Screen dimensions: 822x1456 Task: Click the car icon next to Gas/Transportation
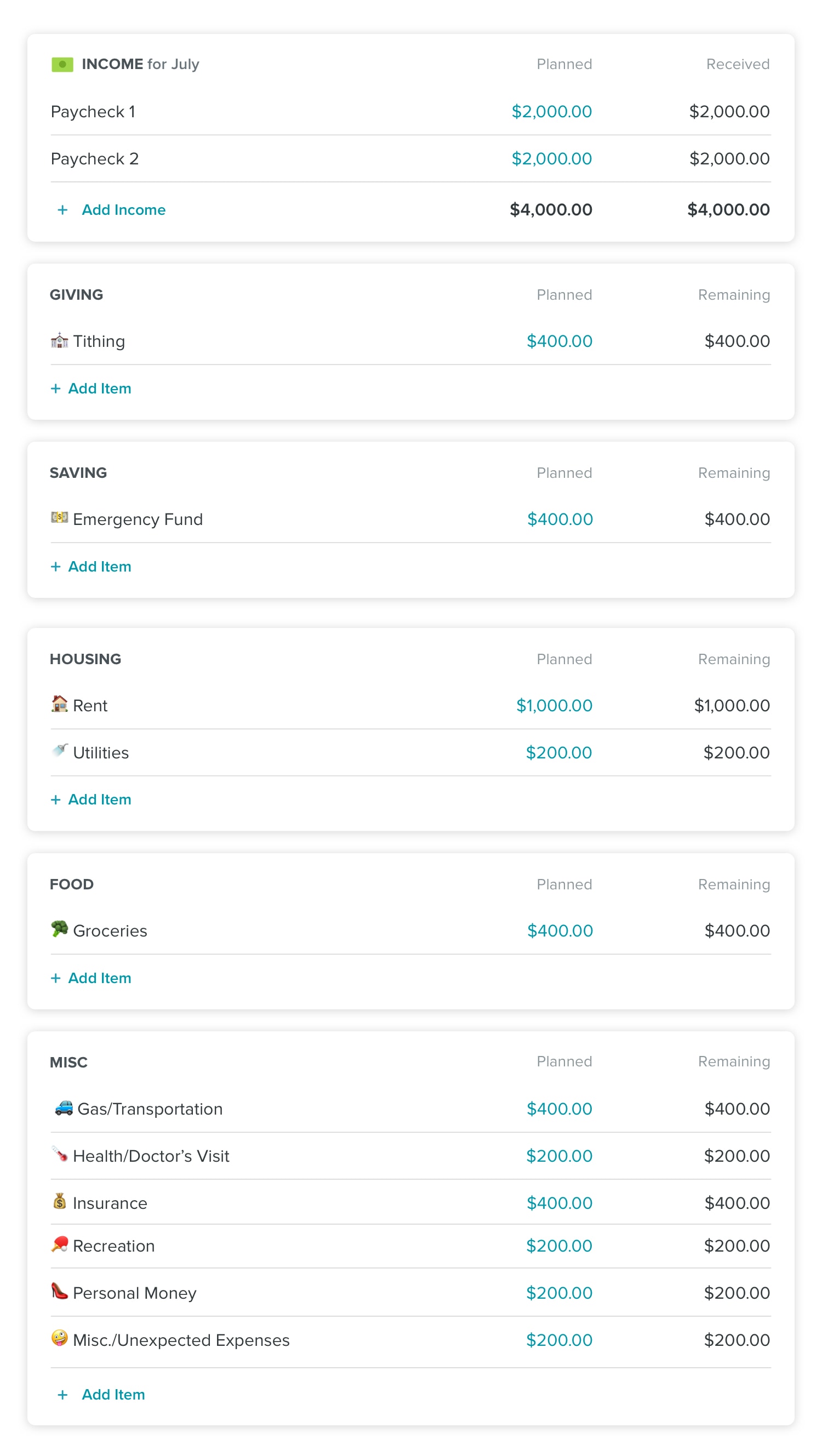pos(64,1107)
